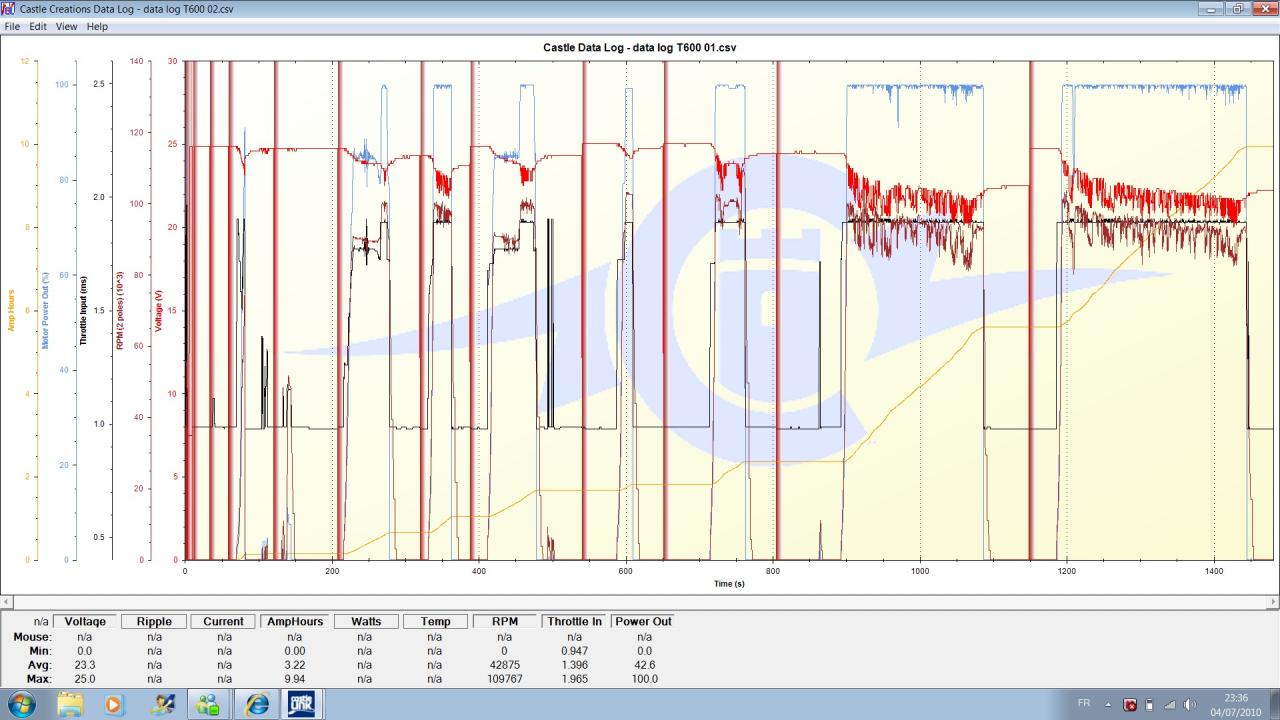Show hidden tray icons arrow

pyautogui.click(x=1108, y=704)
